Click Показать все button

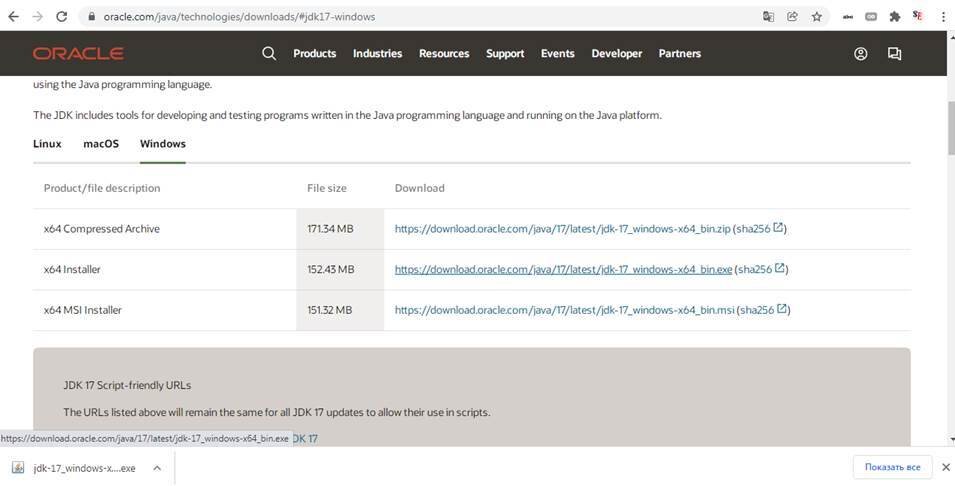(x=892, y=467)
